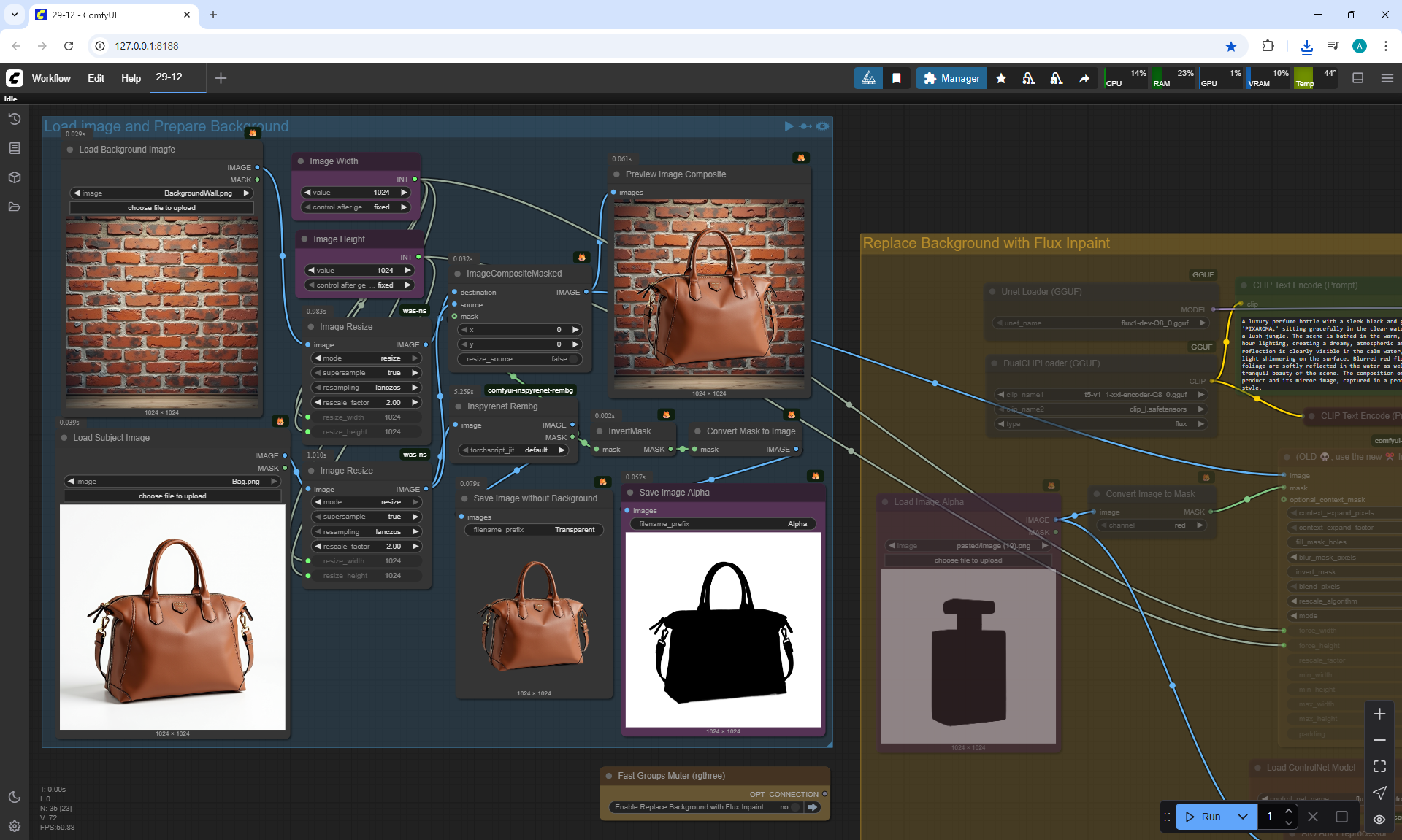
Task: Expand the Run button dropdown arrow
Action: click(1242, 817)
